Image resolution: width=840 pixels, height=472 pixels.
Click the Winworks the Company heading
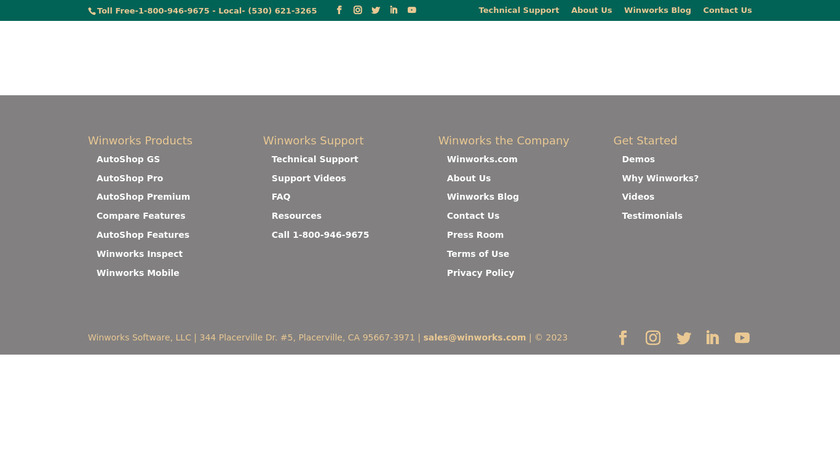click(x=504, y=140)
